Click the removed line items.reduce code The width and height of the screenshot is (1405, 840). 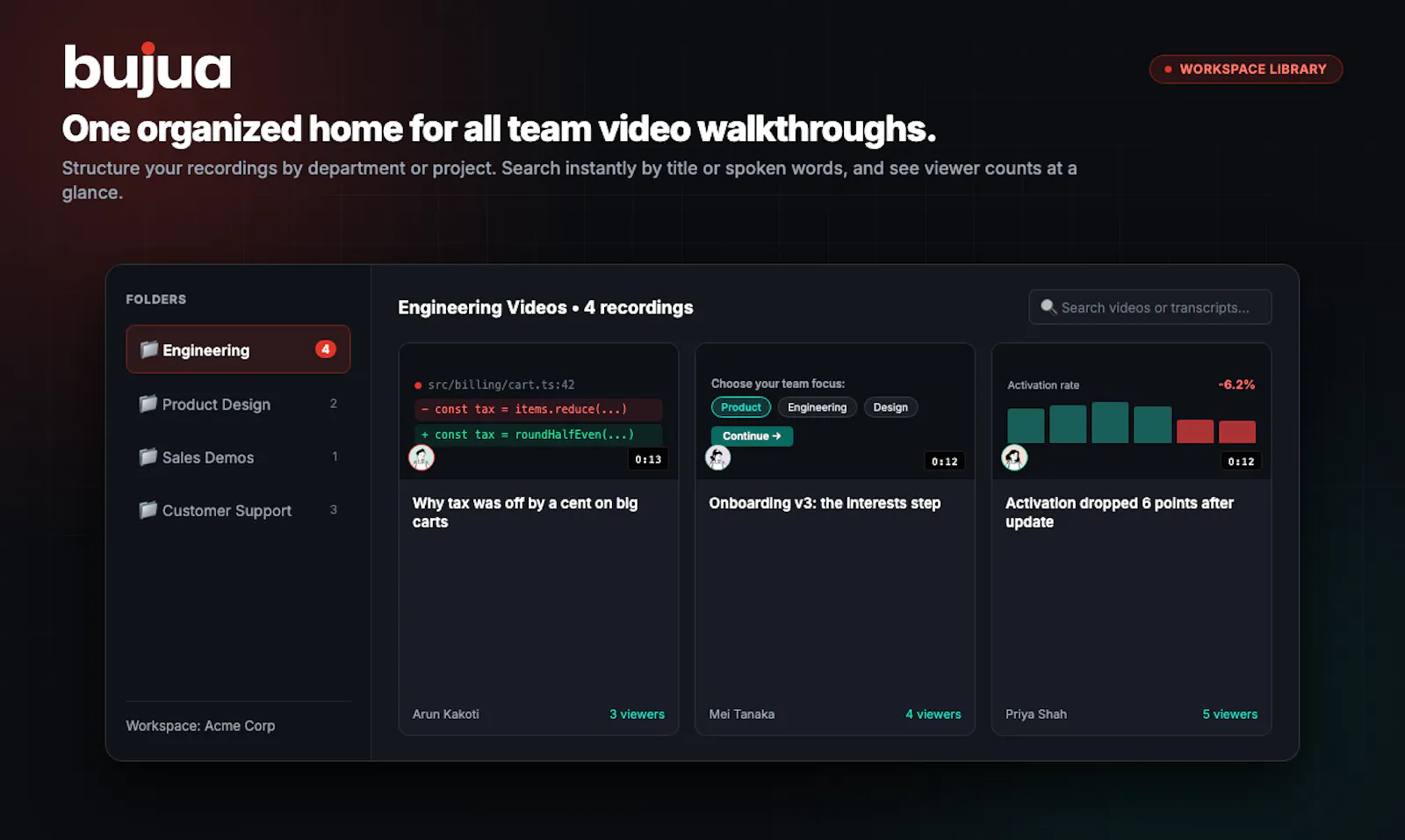538,409
